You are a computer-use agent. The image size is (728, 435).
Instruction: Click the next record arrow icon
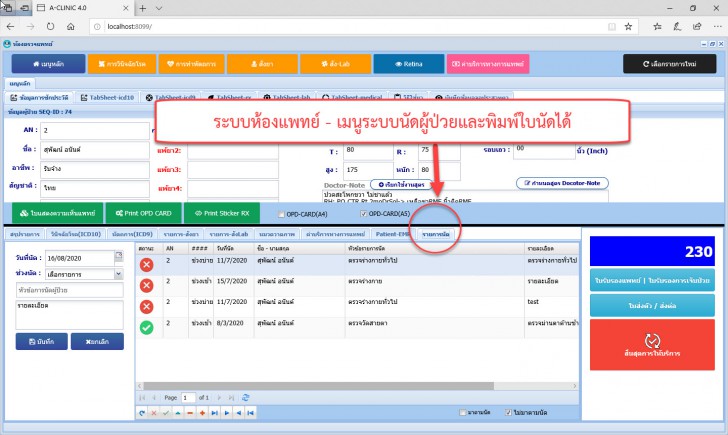[x=227, y=413]
